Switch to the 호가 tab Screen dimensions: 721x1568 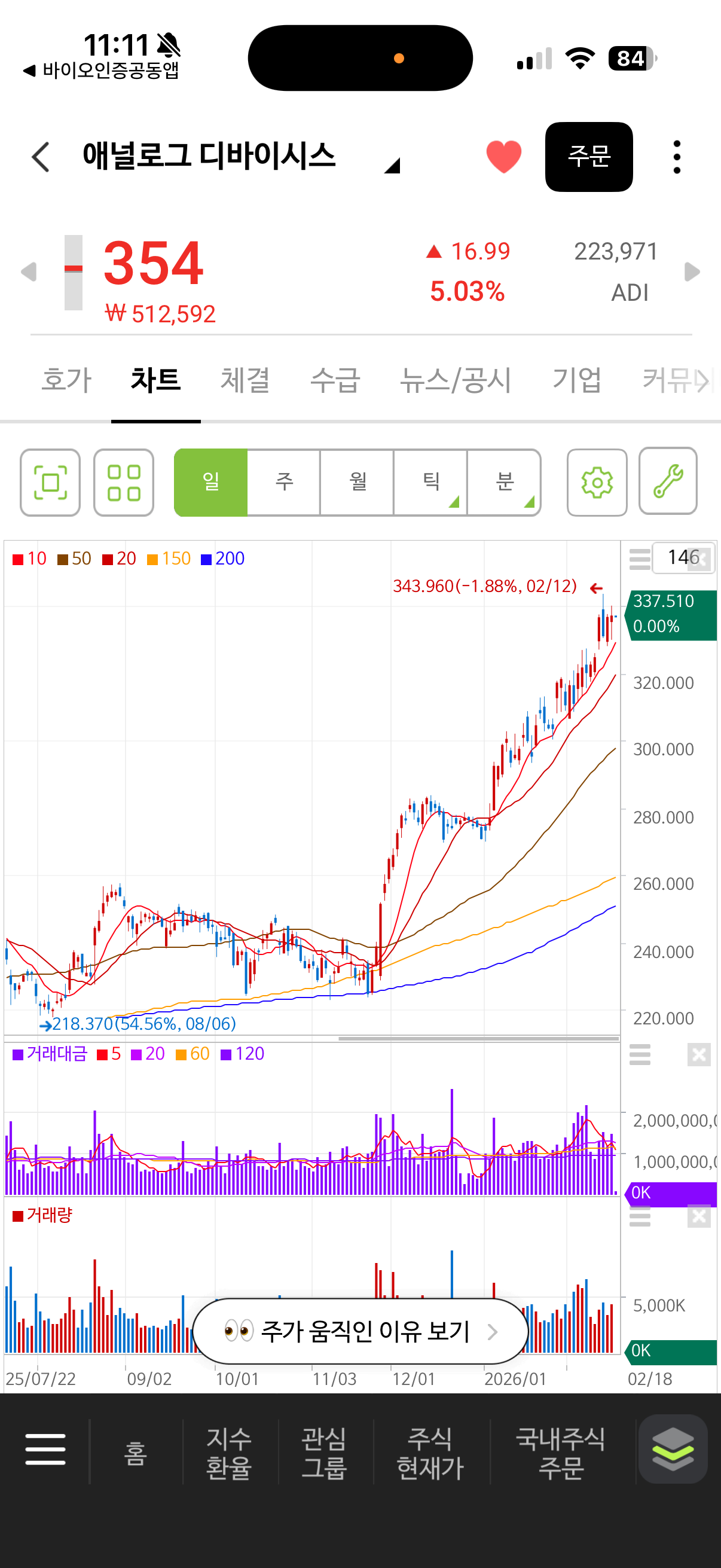tap(66, 380)
